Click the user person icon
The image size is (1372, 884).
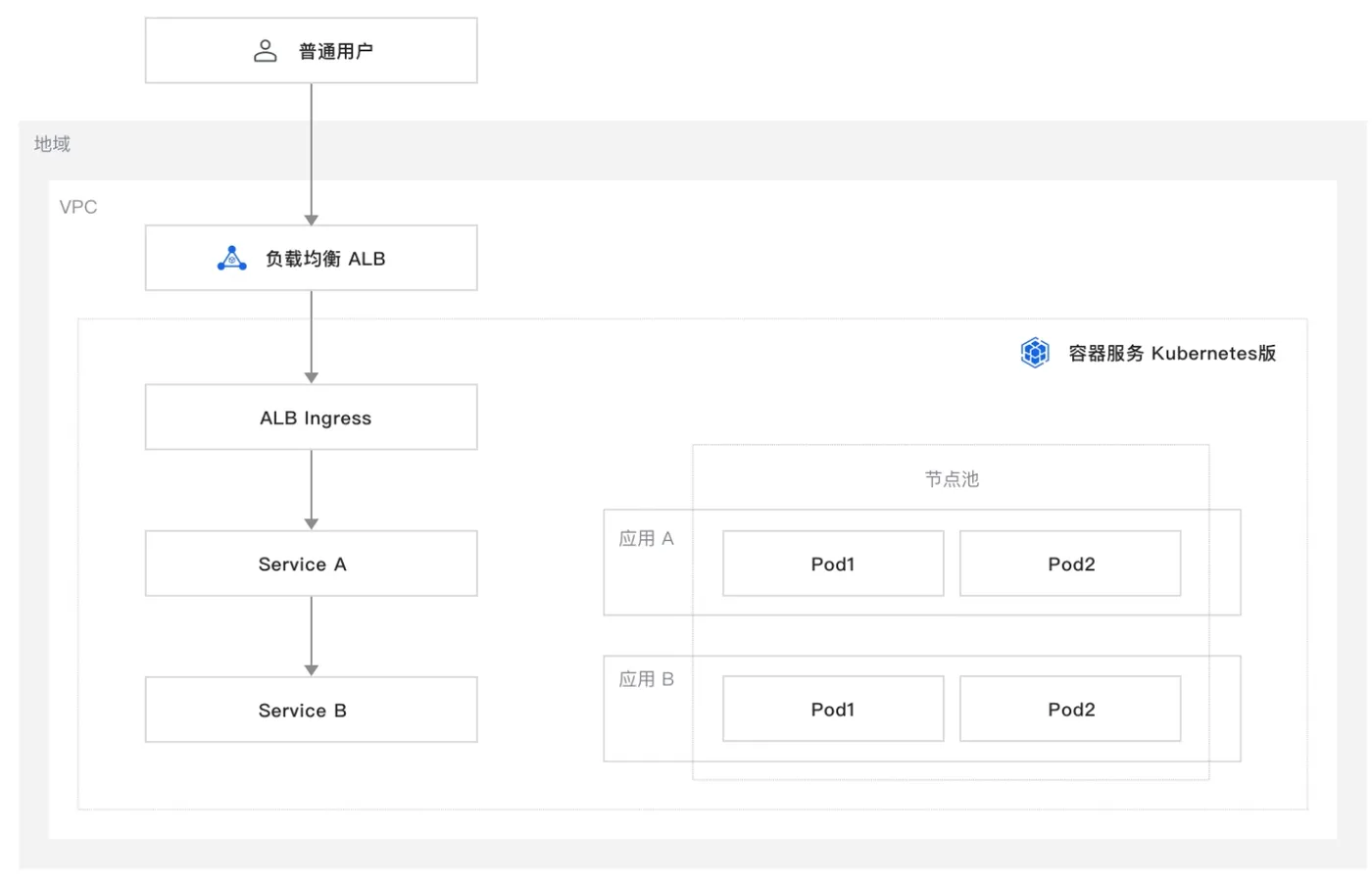click(266, 51)
